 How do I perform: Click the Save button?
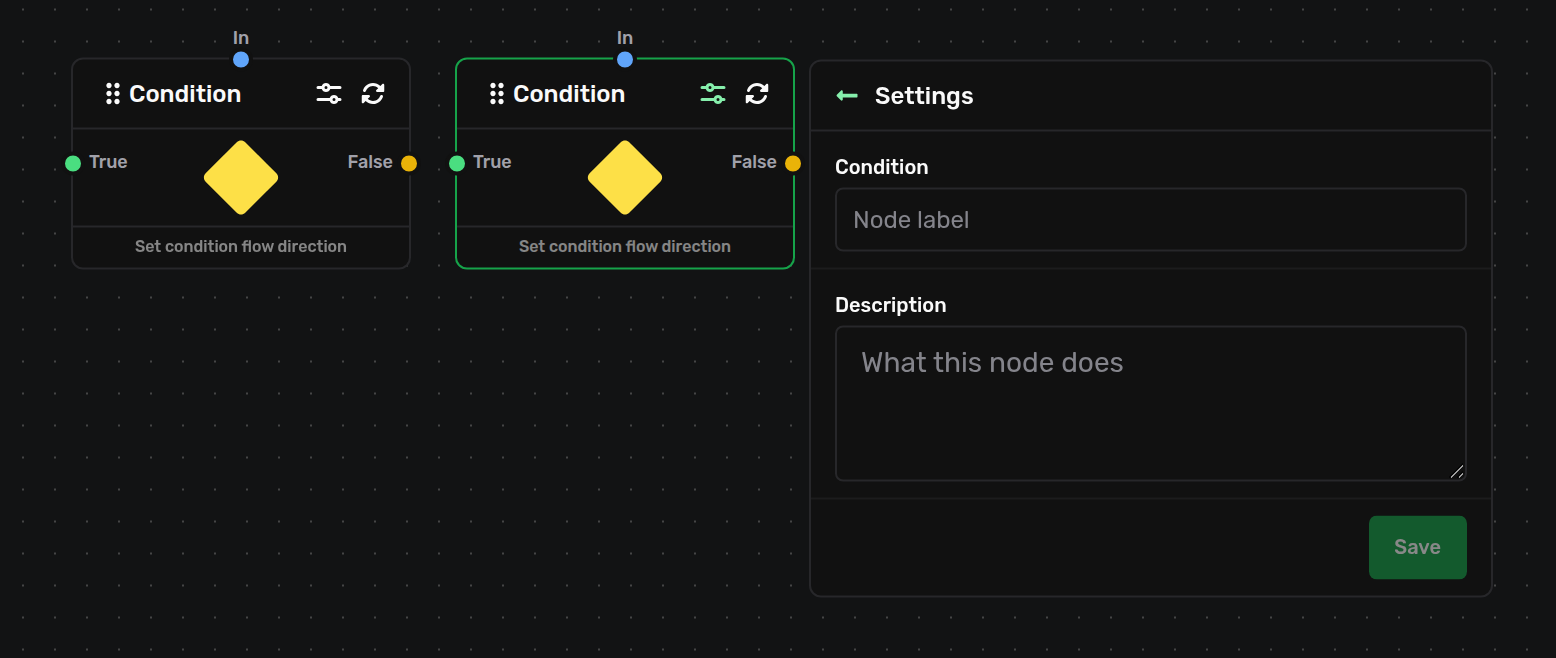[1417, 547]
